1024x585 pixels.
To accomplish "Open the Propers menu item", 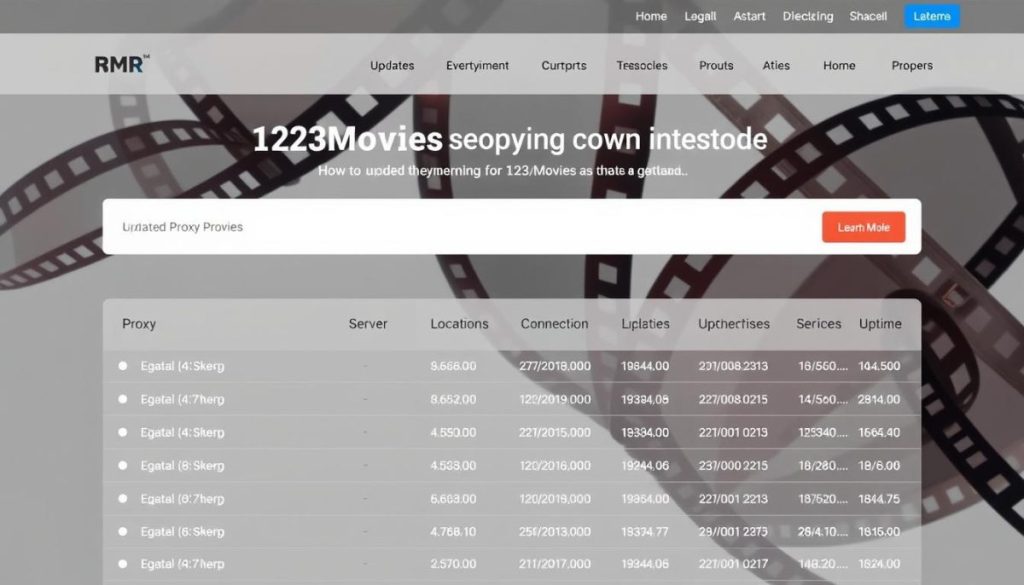I will coord(912,66).
